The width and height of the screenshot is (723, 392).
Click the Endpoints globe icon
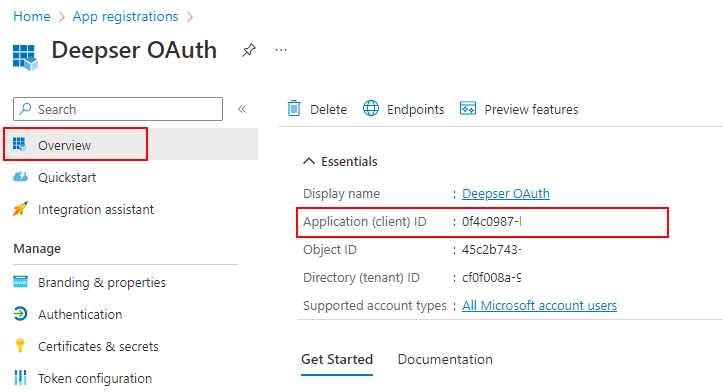click(371, 109)
